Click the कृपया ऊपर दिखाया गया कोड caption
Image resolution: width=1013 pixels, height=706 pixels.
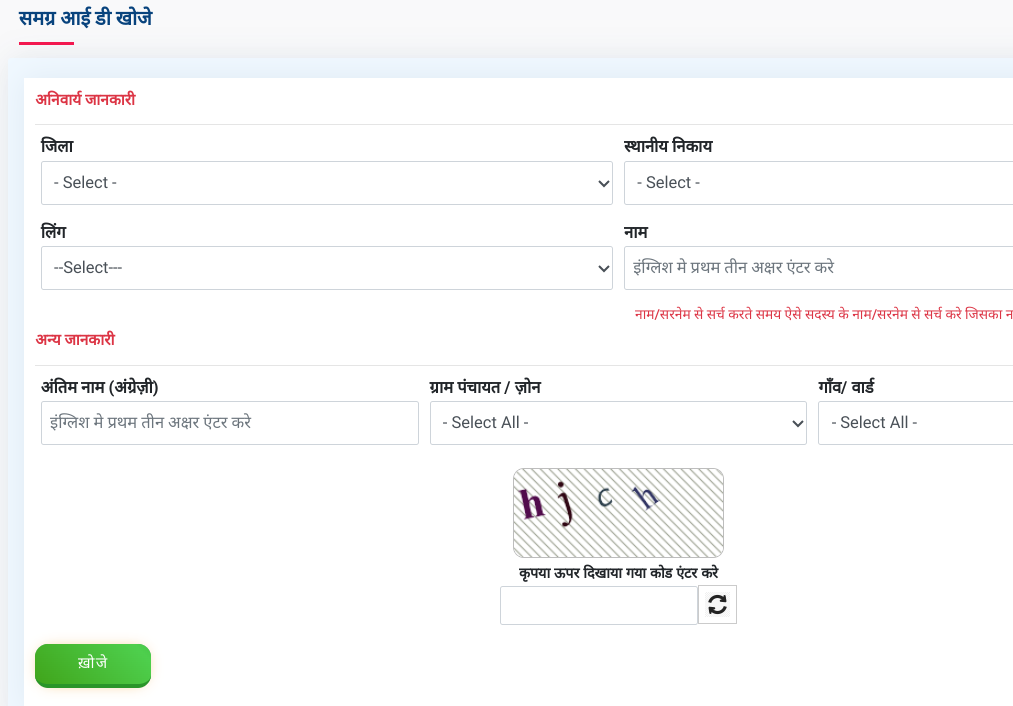point(618,572)
